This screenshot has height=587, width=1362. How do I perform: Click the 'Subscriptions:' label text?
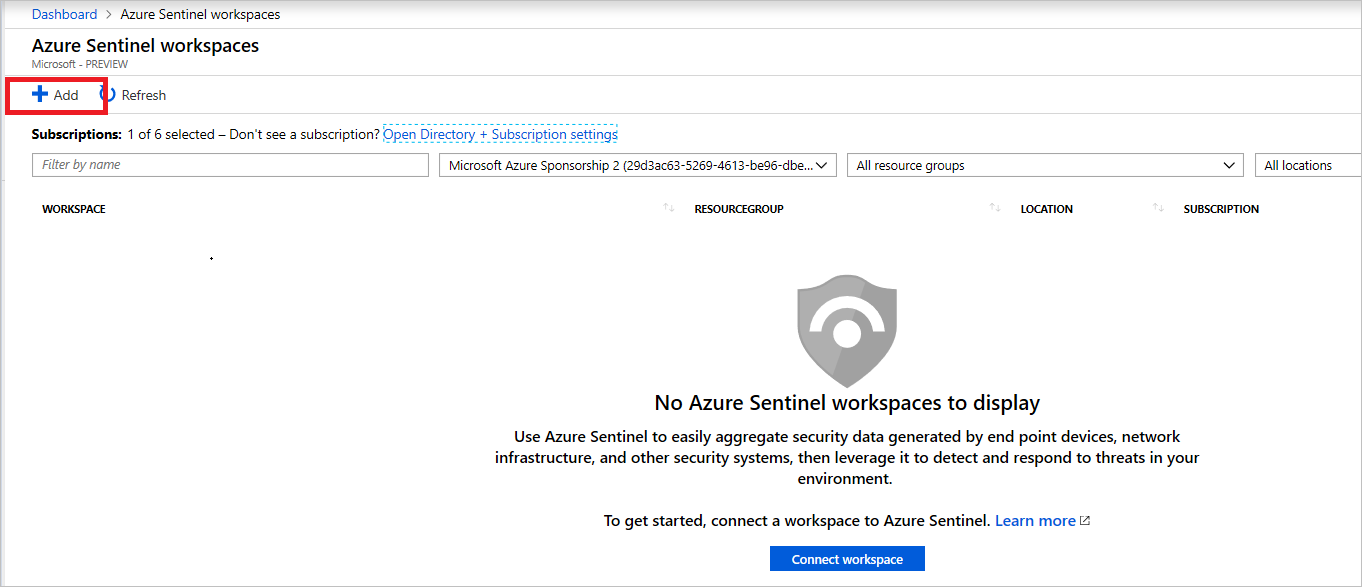[x=77, y=134]
